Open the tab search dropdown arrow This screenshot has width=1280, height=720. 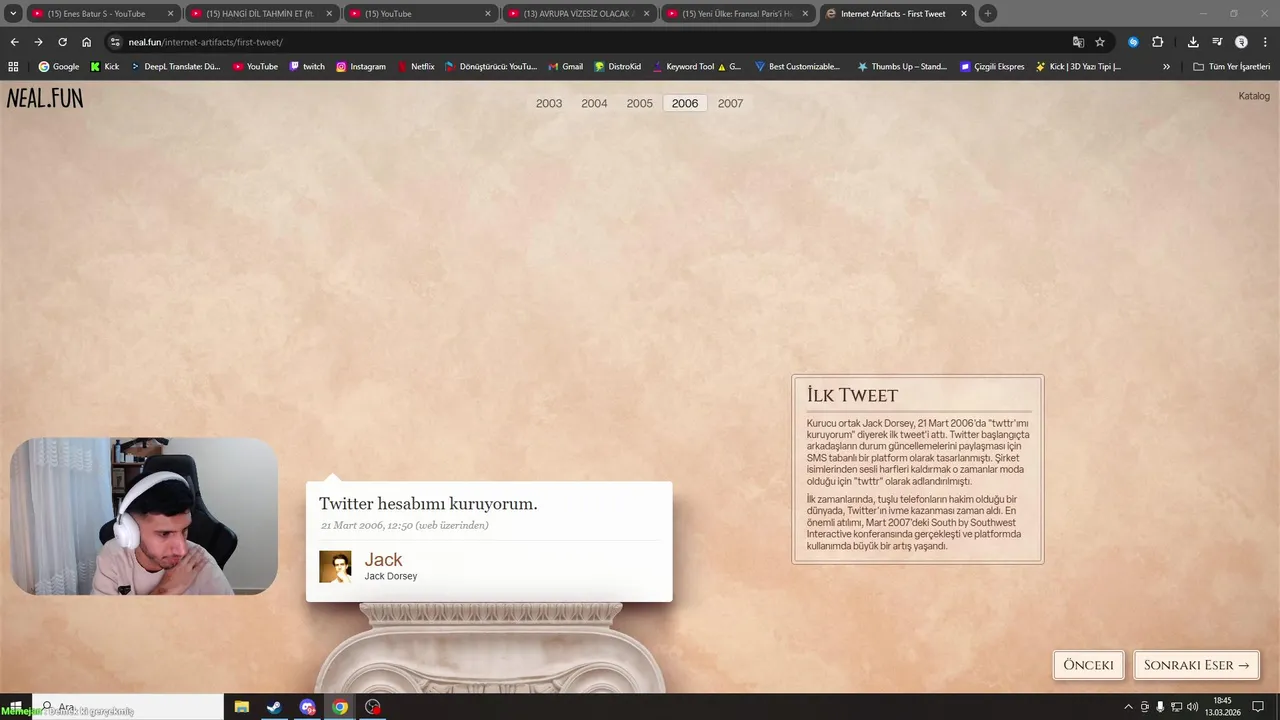click(13, 14)
